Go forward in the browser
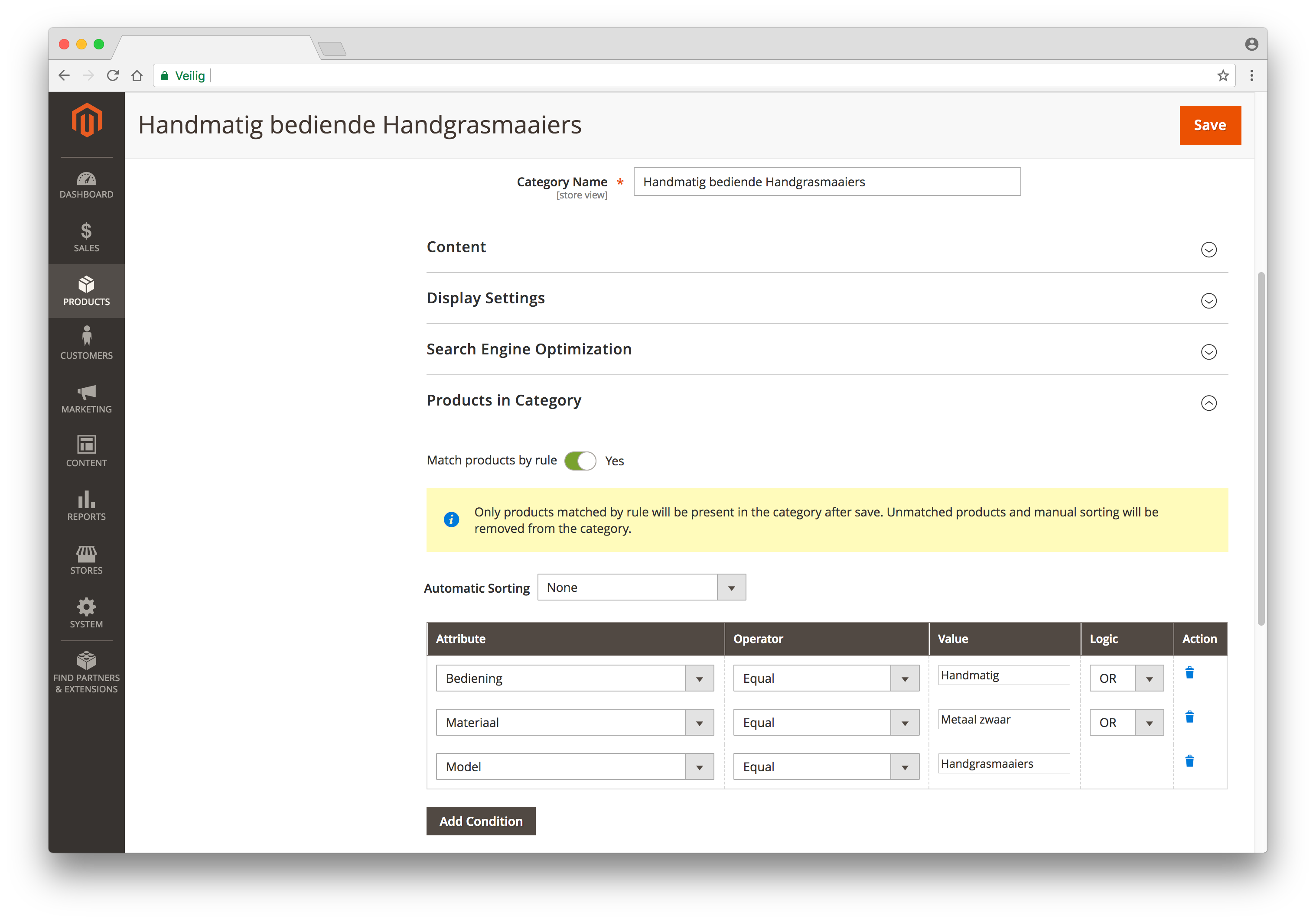Screen dimensions: 1316x922 click(x=88, y=76)
